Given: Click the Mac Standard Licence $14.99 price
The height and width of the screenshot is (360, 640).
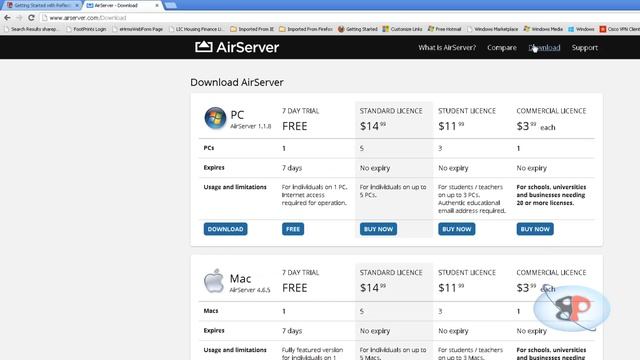Looking at the screenshot, I should coord(373,288).
